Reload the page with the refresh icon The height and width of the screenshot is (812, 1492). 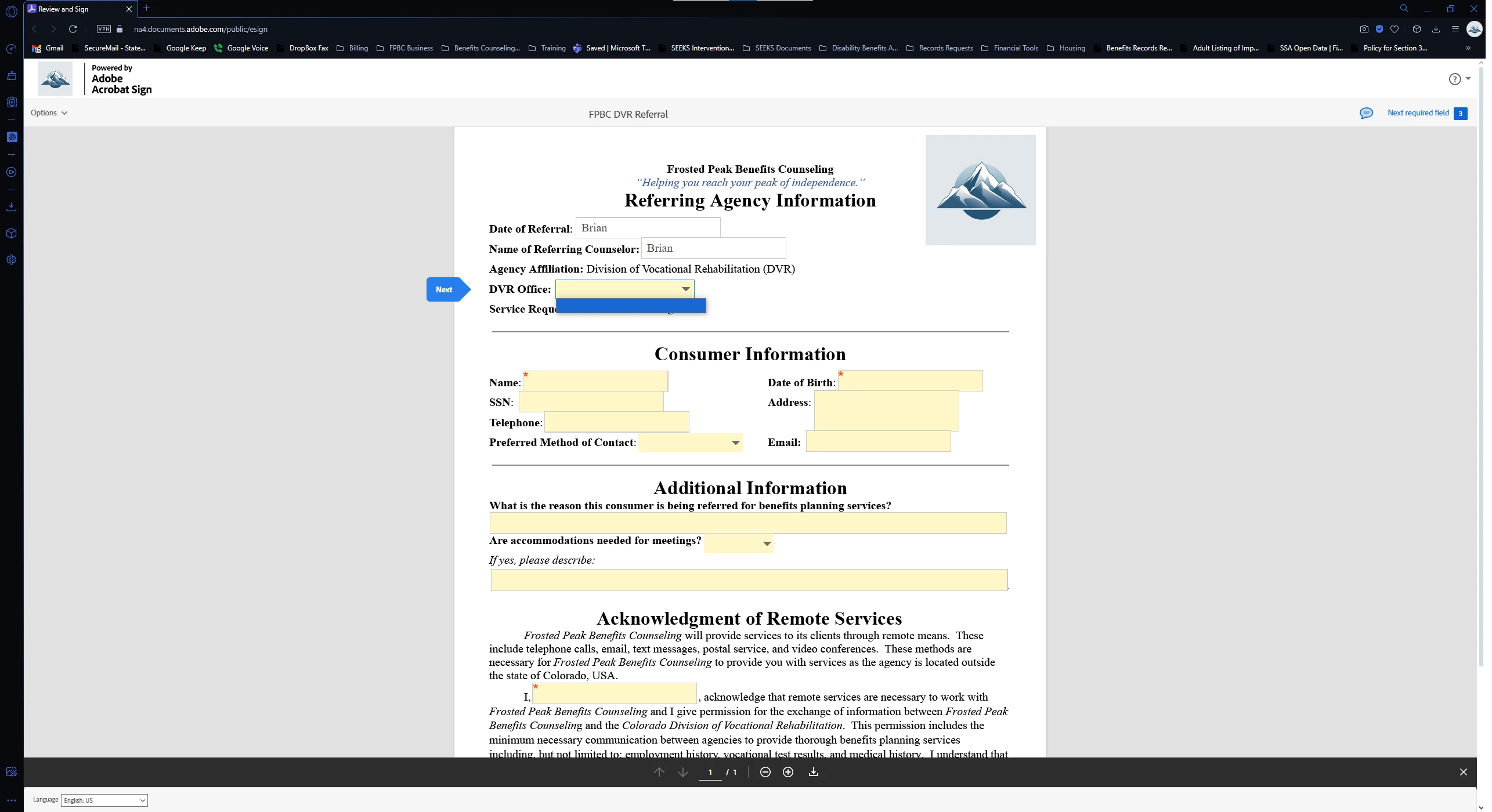point(73,29)
